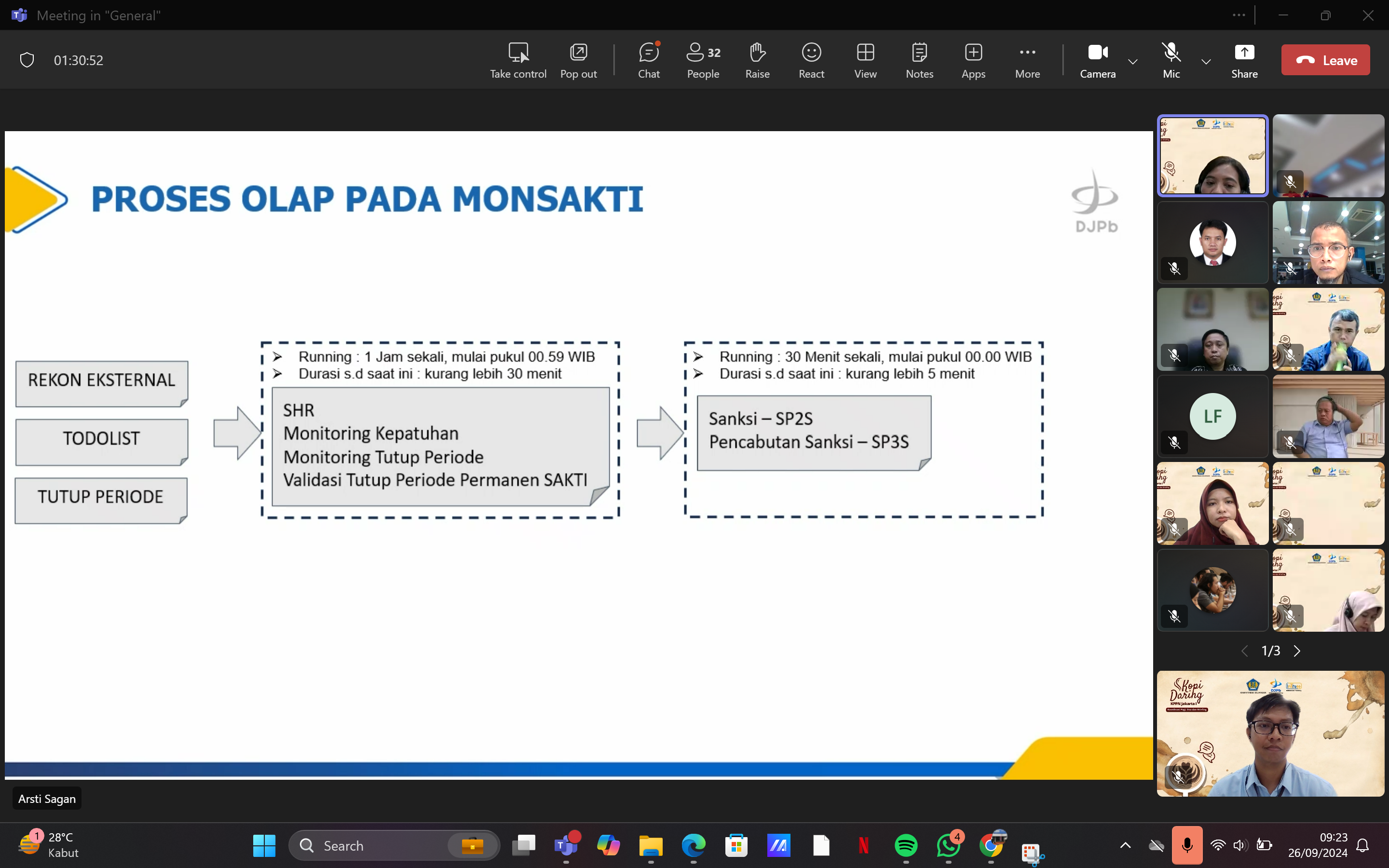
Task: Open the View layout options
Action: point(865,60)
